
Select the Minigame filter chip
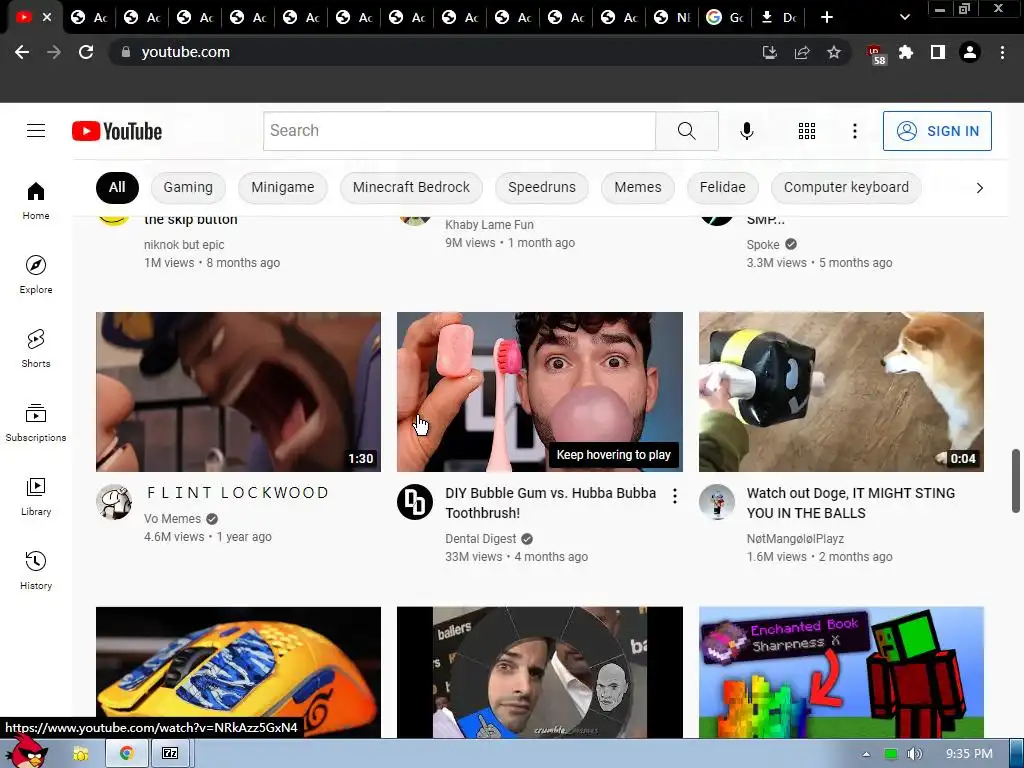click(x=283, y=187)
